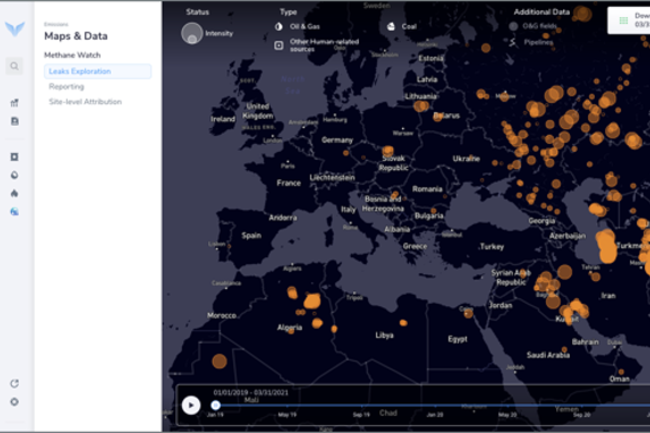Click the Greece label on map
The image size is (650, 433).
415,246
